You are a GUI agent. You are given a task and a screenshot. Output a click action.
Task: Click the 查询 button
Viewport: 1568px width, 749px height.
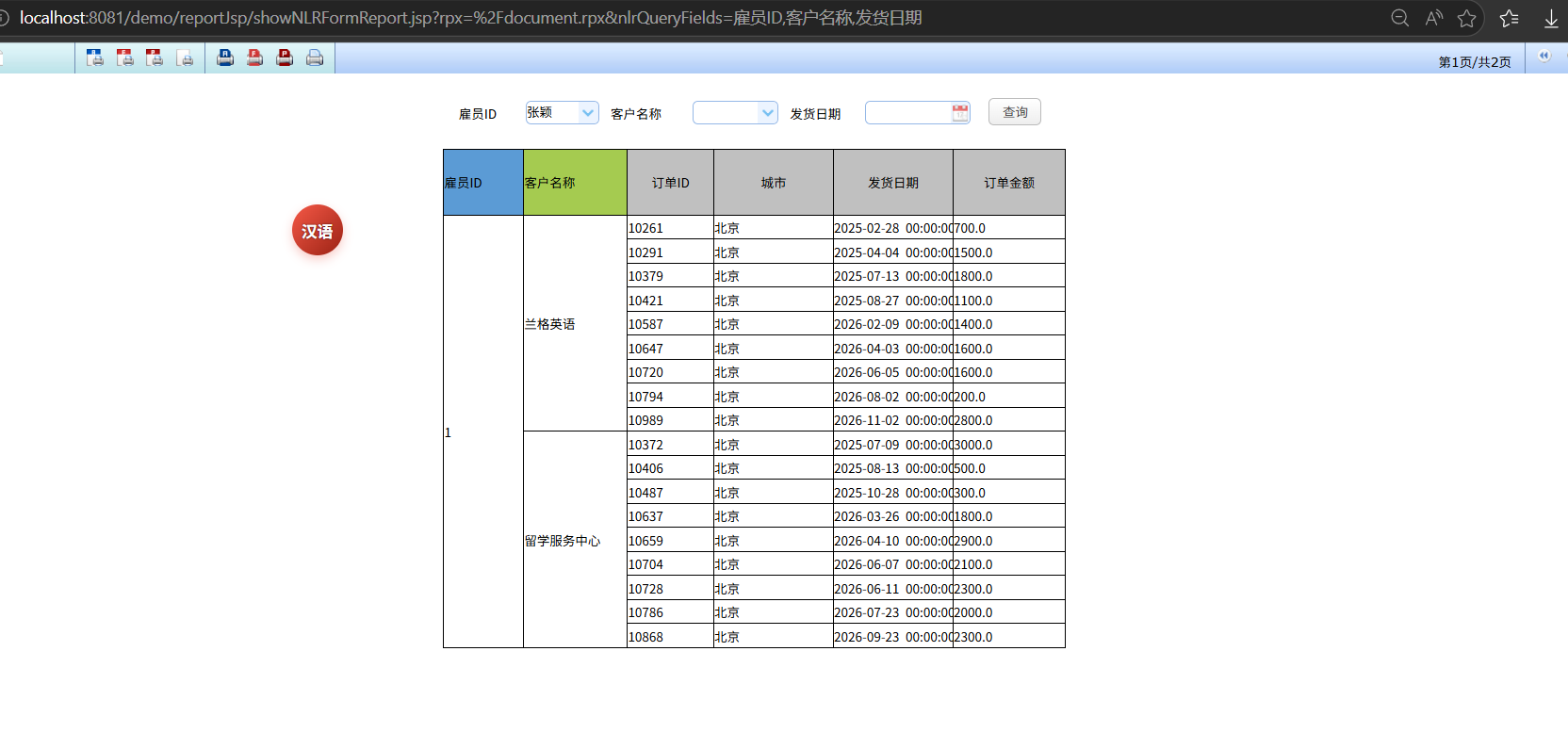1014,112
